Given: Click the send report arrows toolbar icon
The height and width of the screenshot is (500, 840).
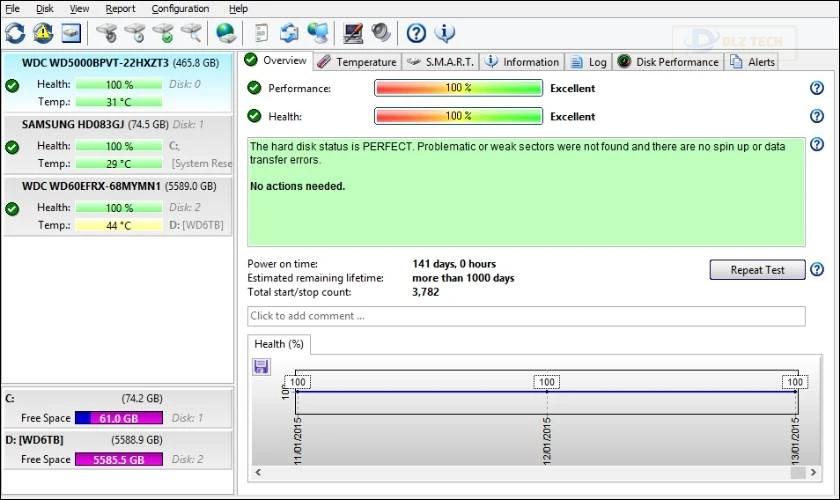Looking at the screenshot, I should point(289,33).
